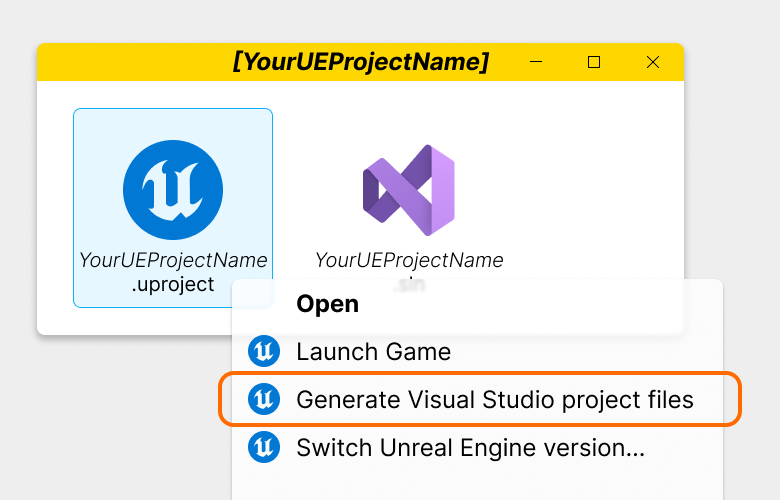Select the Visual Studio solution file icon

(x=409, y=190)
